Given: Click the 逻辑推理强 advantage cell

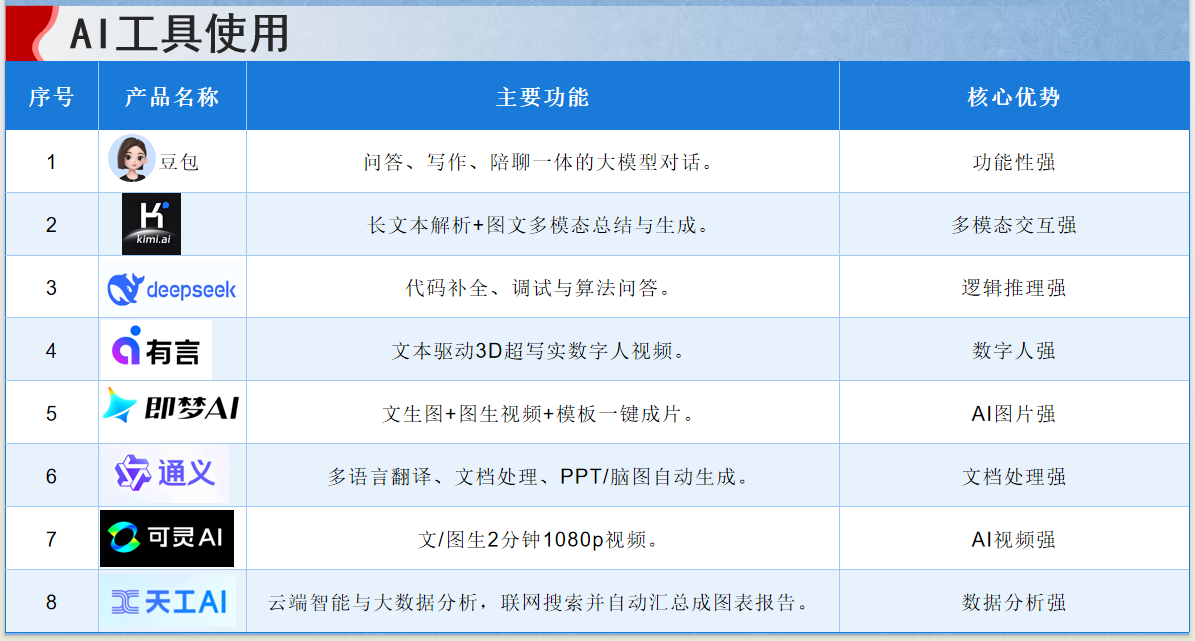Looking at the screenshot, I should (1014, 288).
